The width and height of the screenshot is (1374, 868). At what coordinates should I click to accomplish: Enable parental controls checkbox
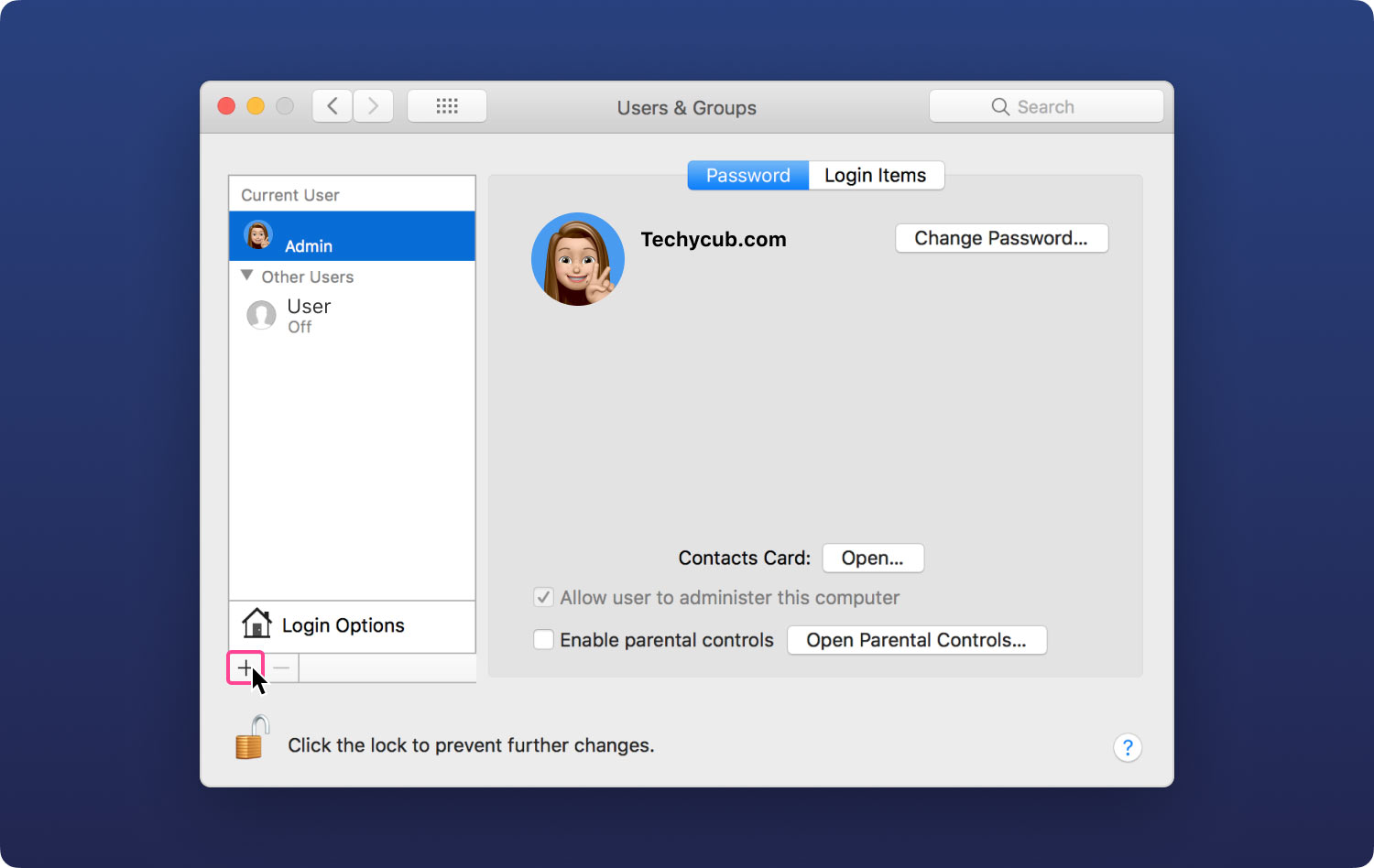543,639
